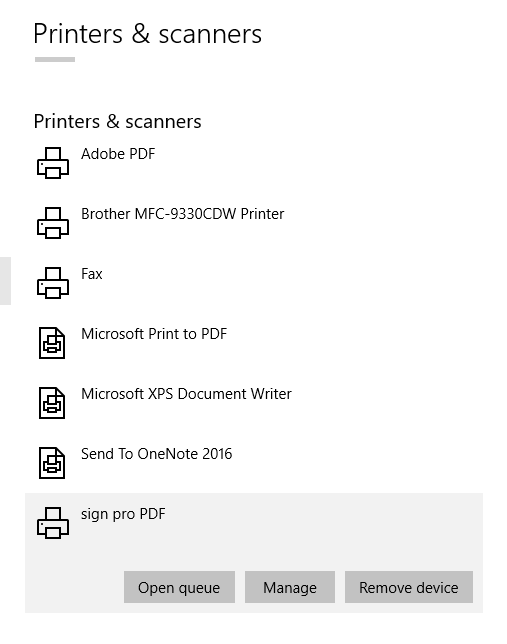
Task: Click the Manage button
Action: click(x=290, y=587)
